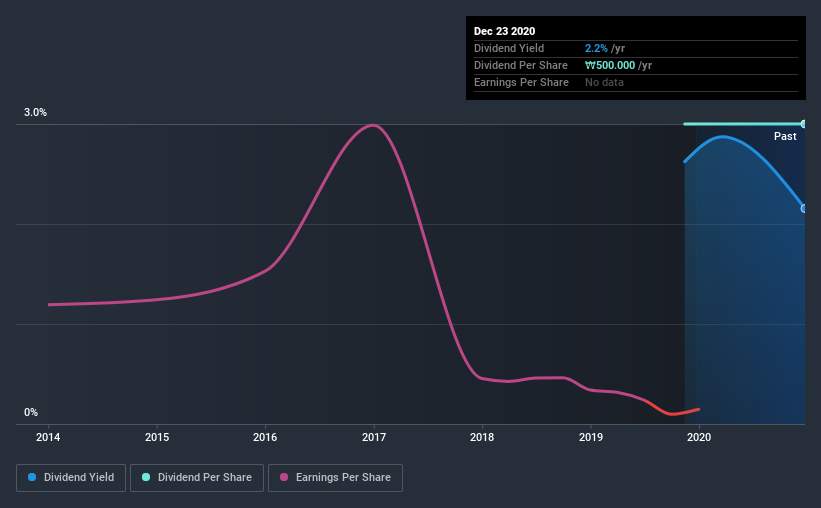This screenshot has width=821, height=508.
Task: Click the 2017 x-axis year label
Action: [x=374, y=437]
